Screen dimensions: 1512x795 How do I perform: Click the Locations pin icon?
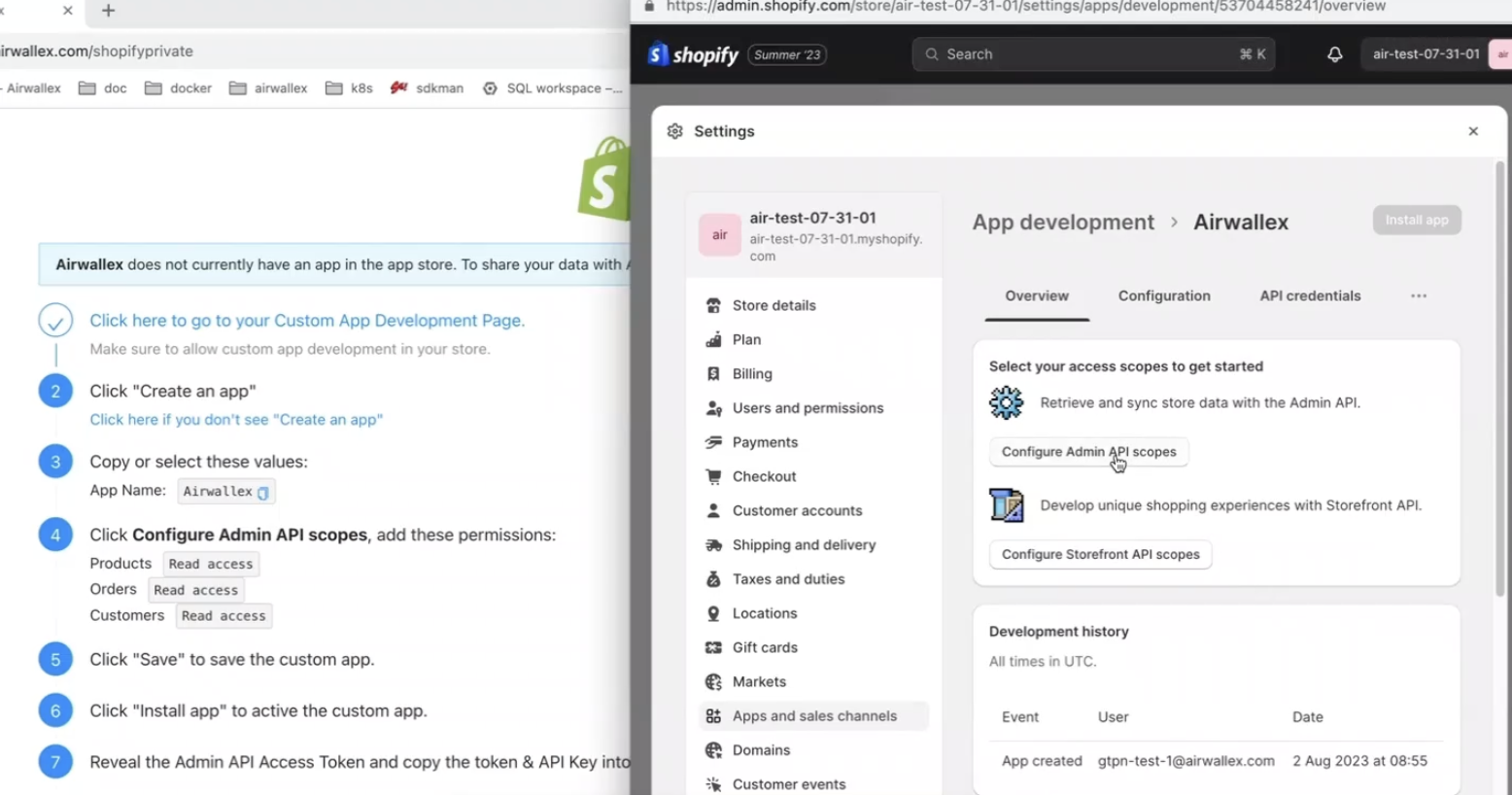click(713, 613)
